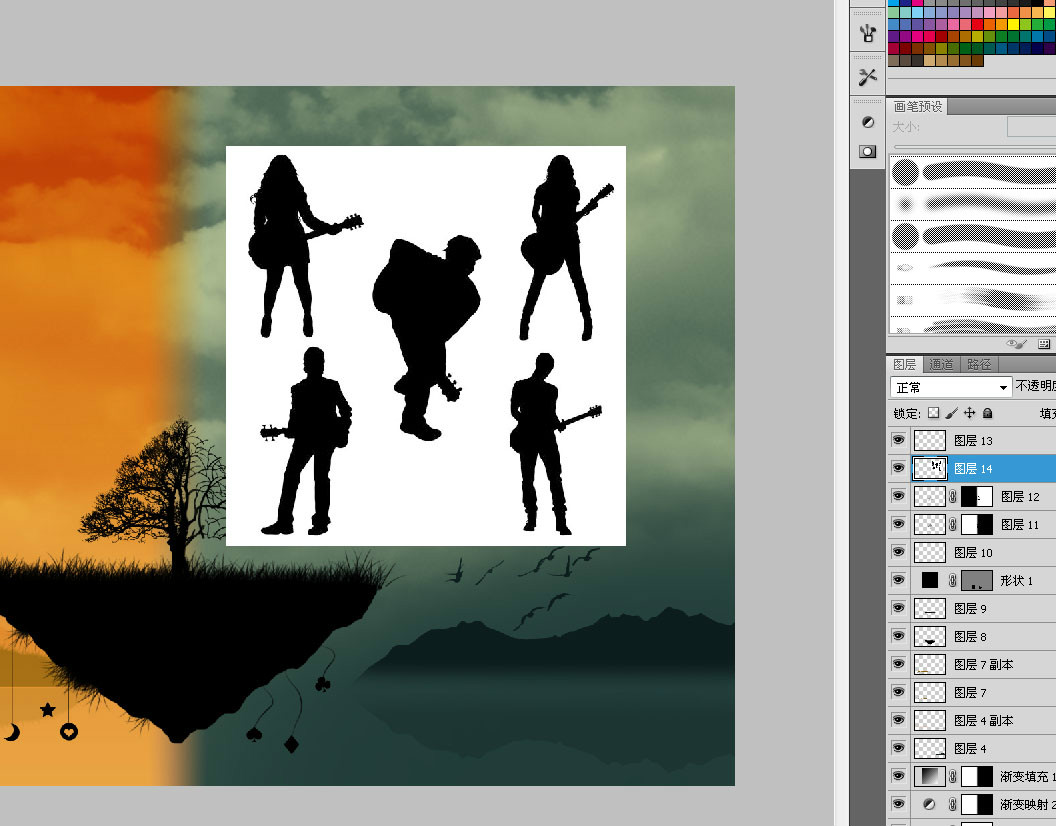Click the gradient thumbnail of 渐变填充 1
The height and width of the screenshot is (826, 1056).
click(x=929, y=777)
